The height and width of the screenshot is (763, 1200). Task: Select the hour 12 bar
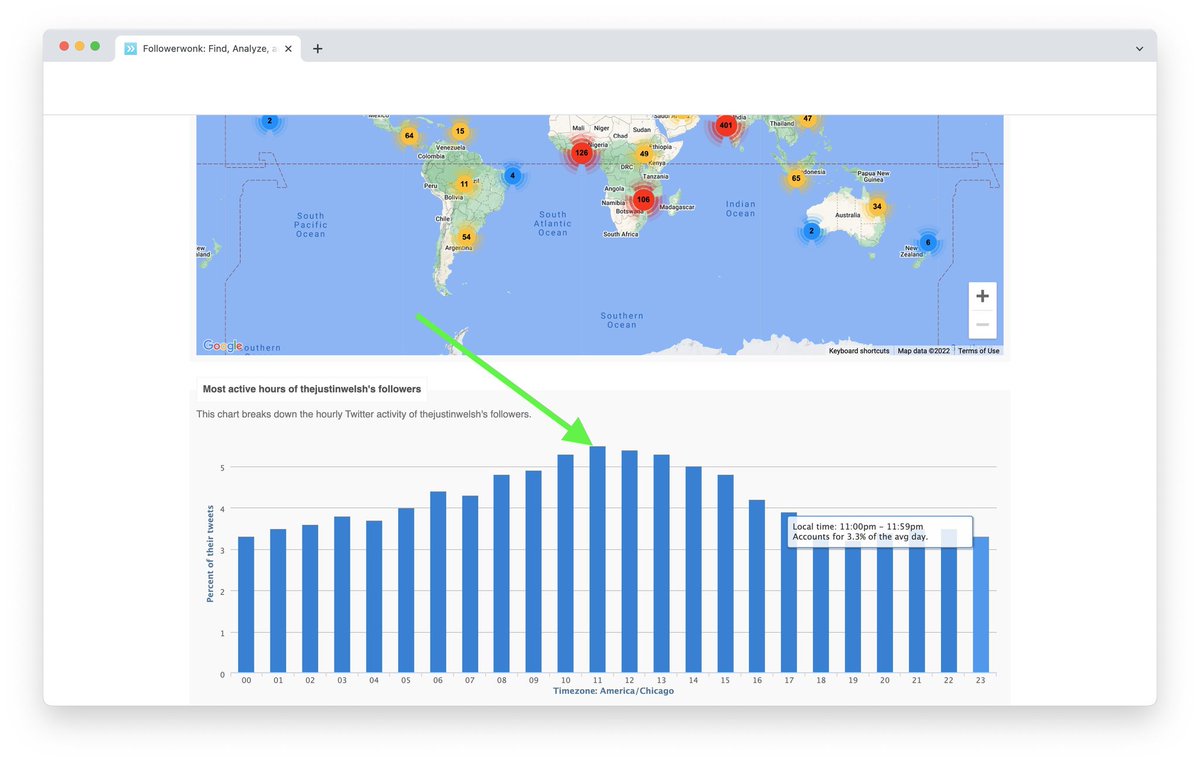point(630,561)
